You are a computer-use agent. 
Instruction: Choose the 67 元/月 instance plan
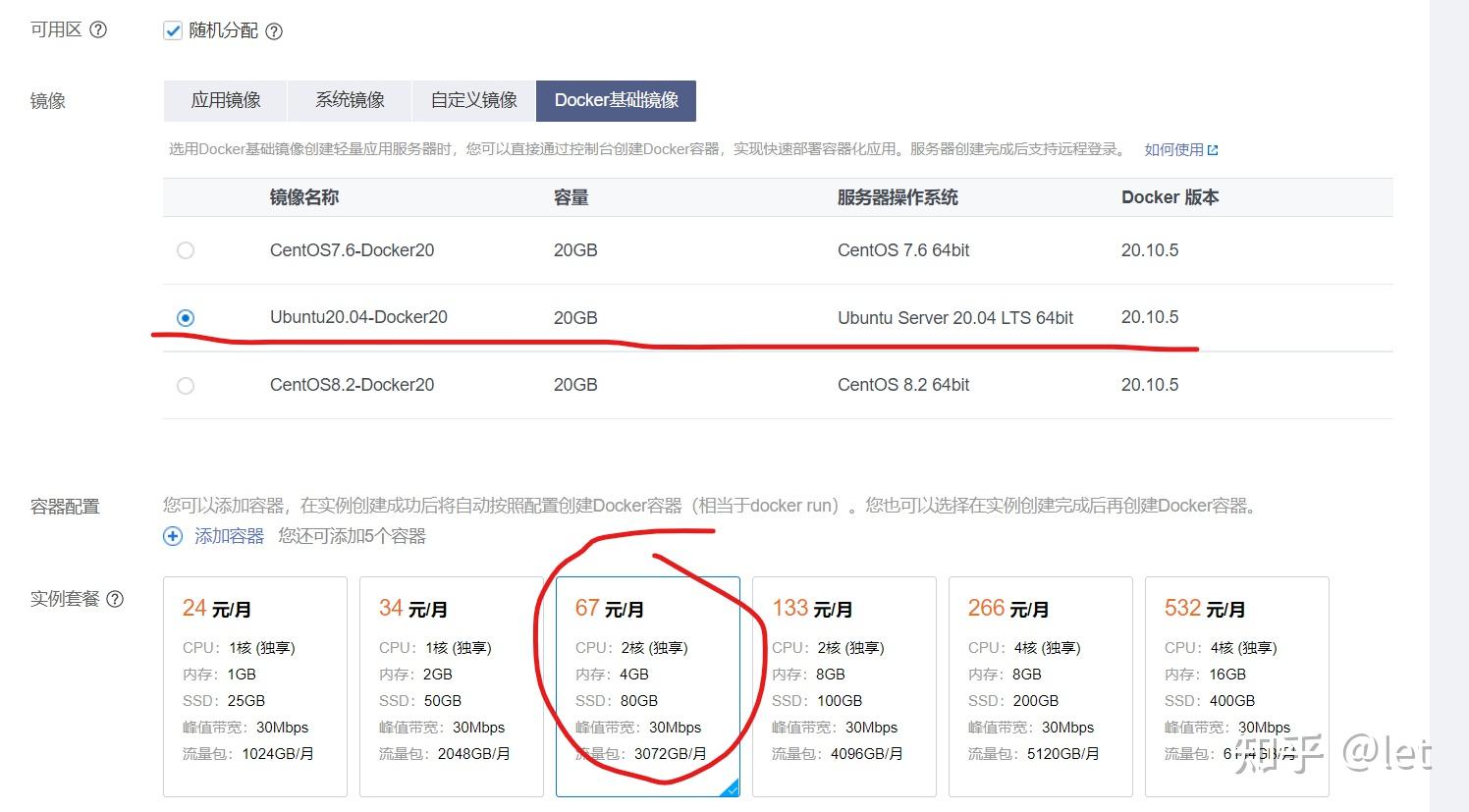648,686
